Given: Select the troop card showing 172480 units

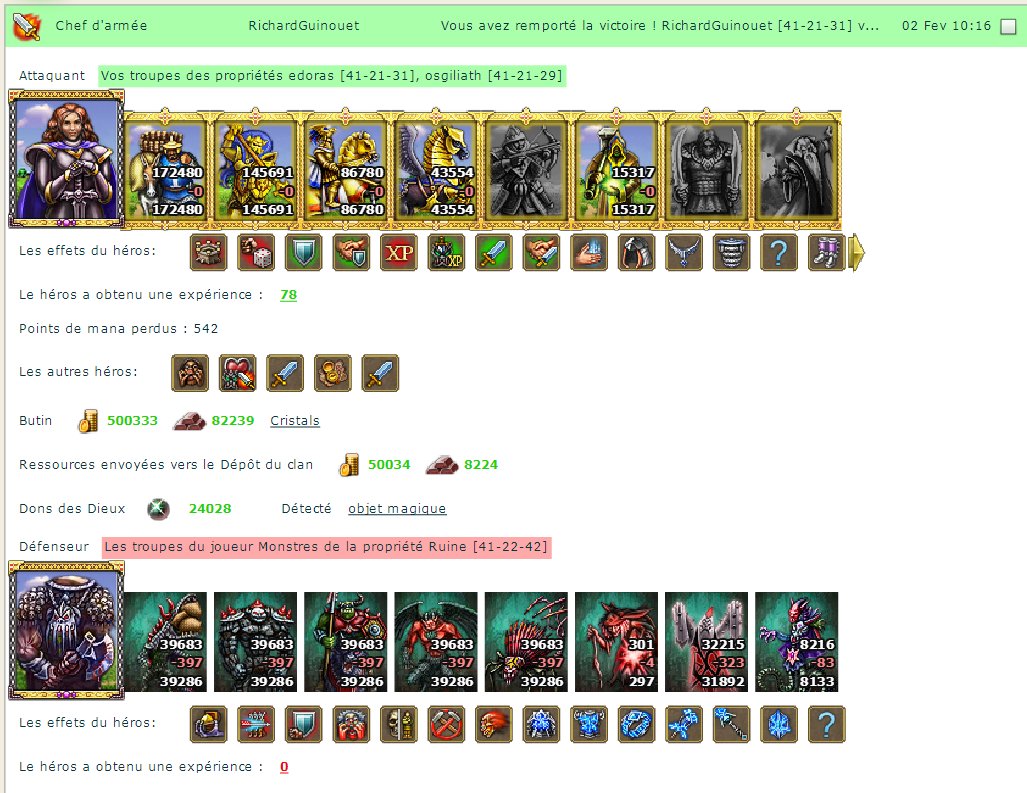Looking at the screenshot, I should point(165,169).
